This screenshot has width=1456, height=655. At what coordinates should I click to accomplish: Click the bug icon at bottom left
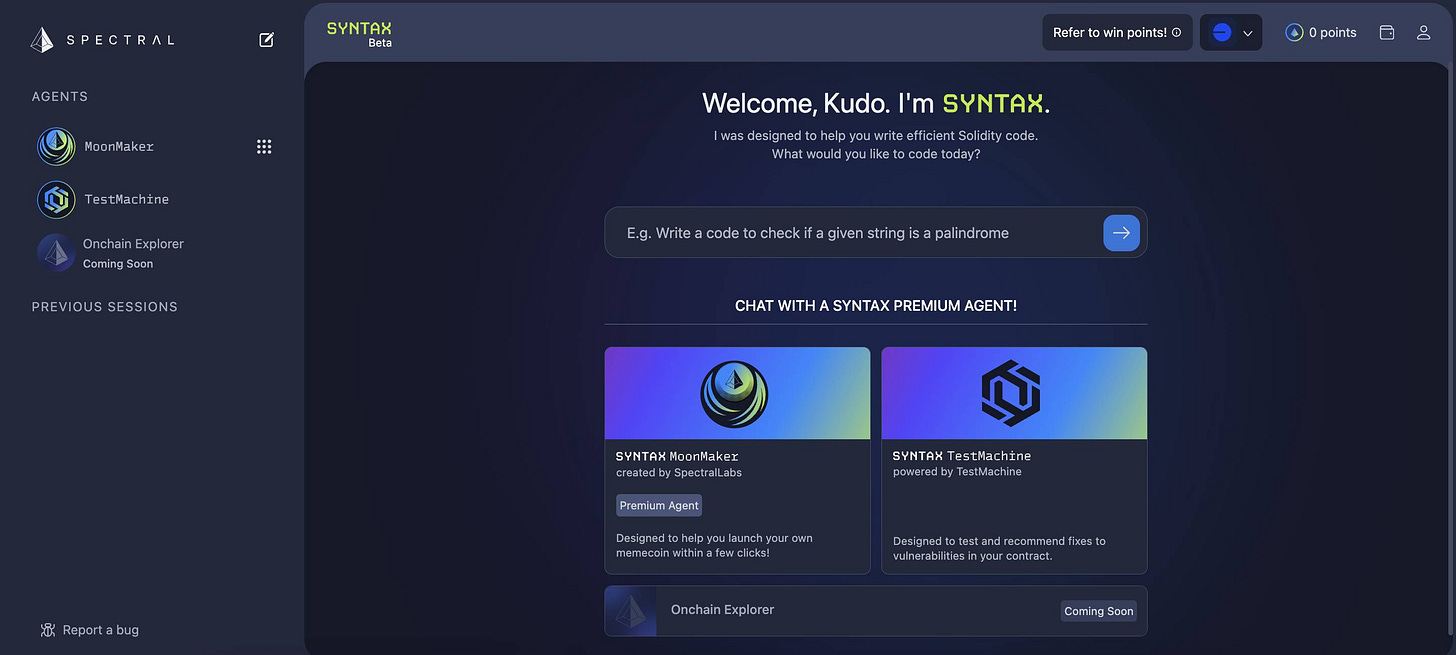pyautogui.click(x=47, y=630)
